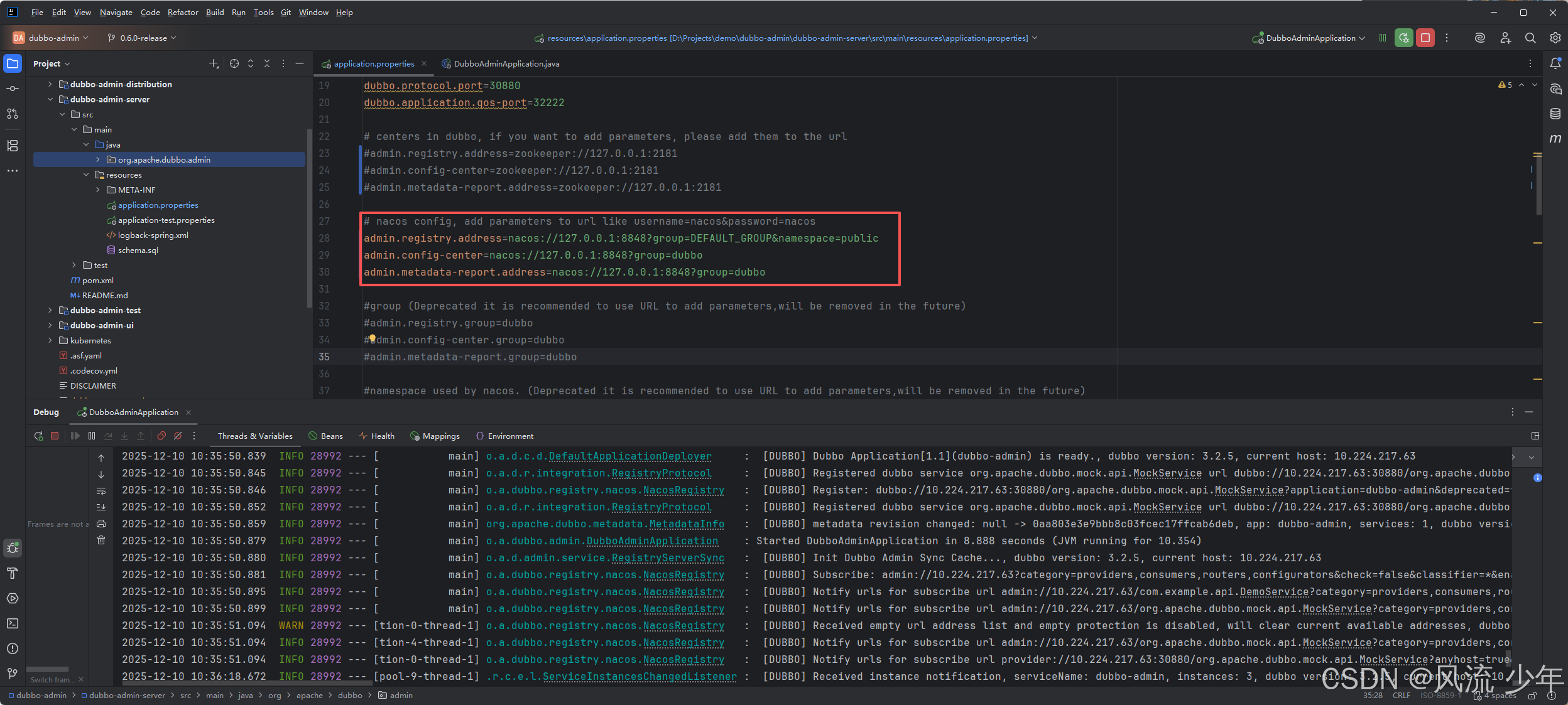Toggle soft-wrap in console output
The height and width of the screenshot is (705, 1568).
101,491
